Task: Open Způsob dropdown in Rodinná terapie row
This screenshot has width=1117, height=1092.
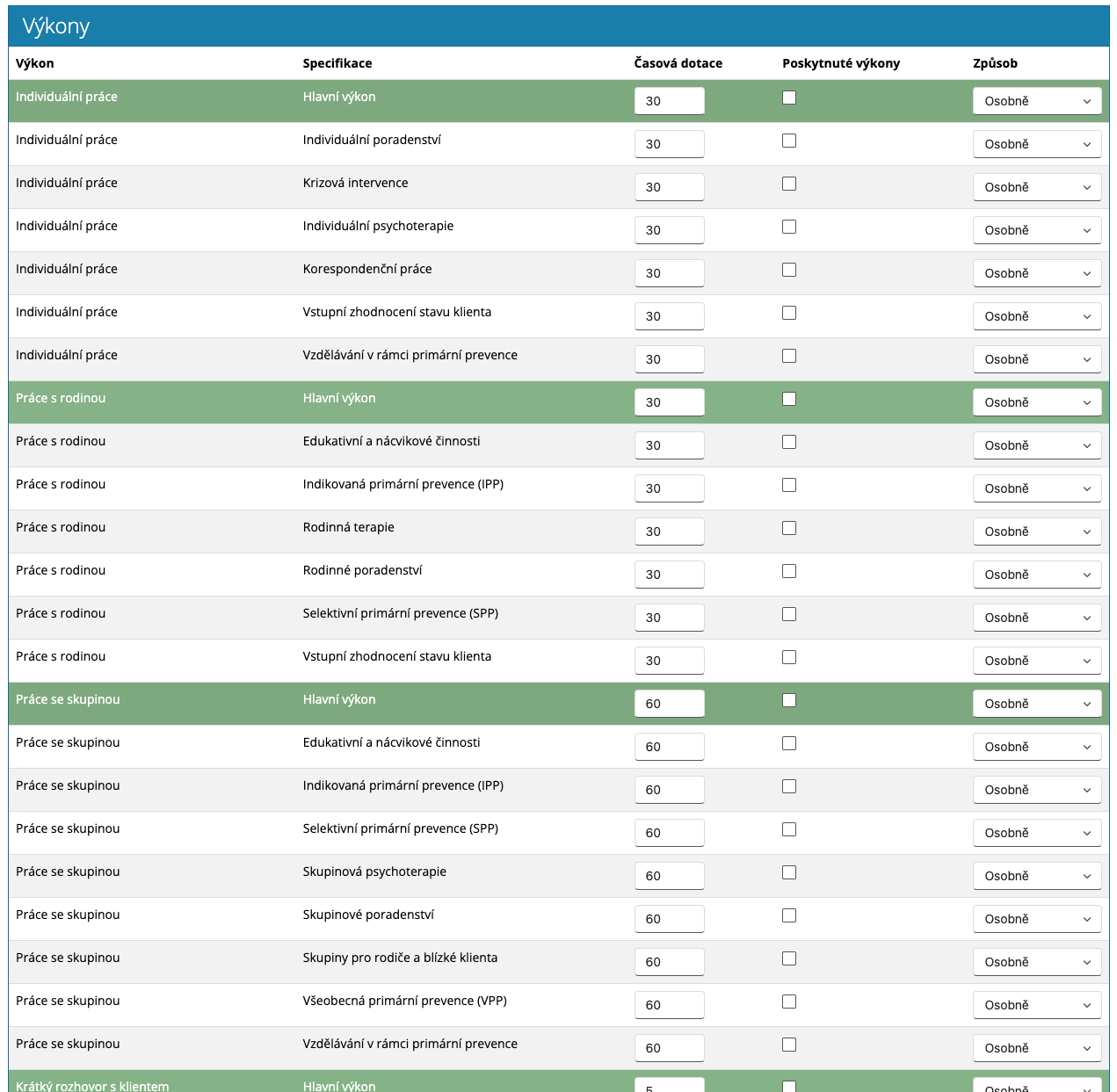Action: click(x=1037, y=532)
